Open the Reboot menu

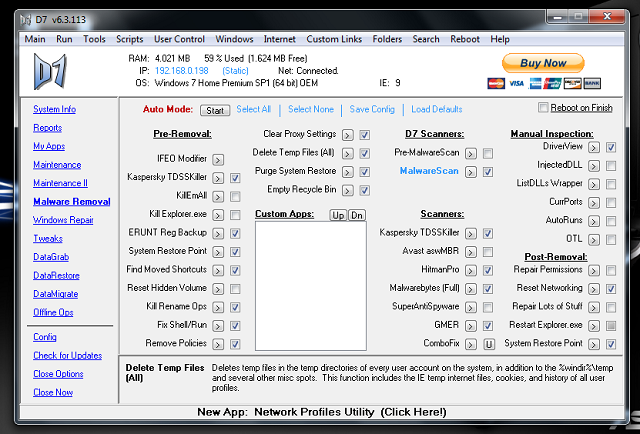(465, 39)
